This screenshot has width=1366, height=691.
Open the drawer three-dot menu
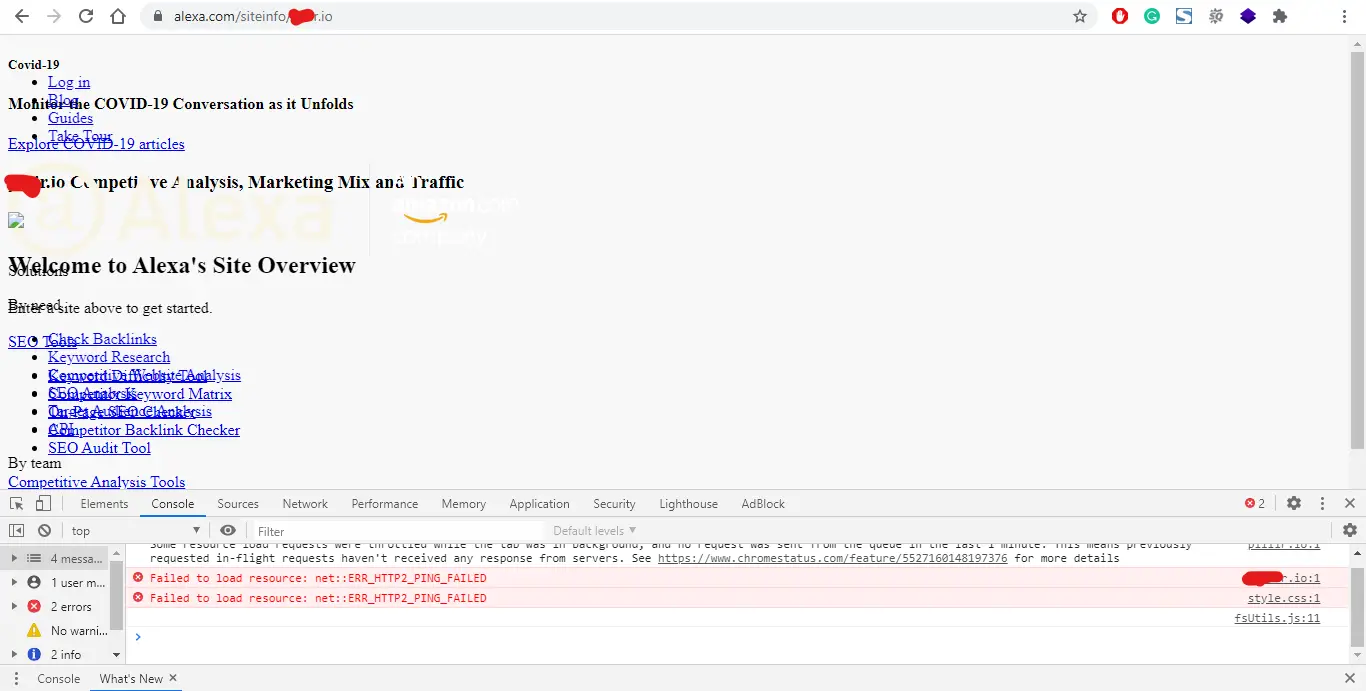coord(16,678)
